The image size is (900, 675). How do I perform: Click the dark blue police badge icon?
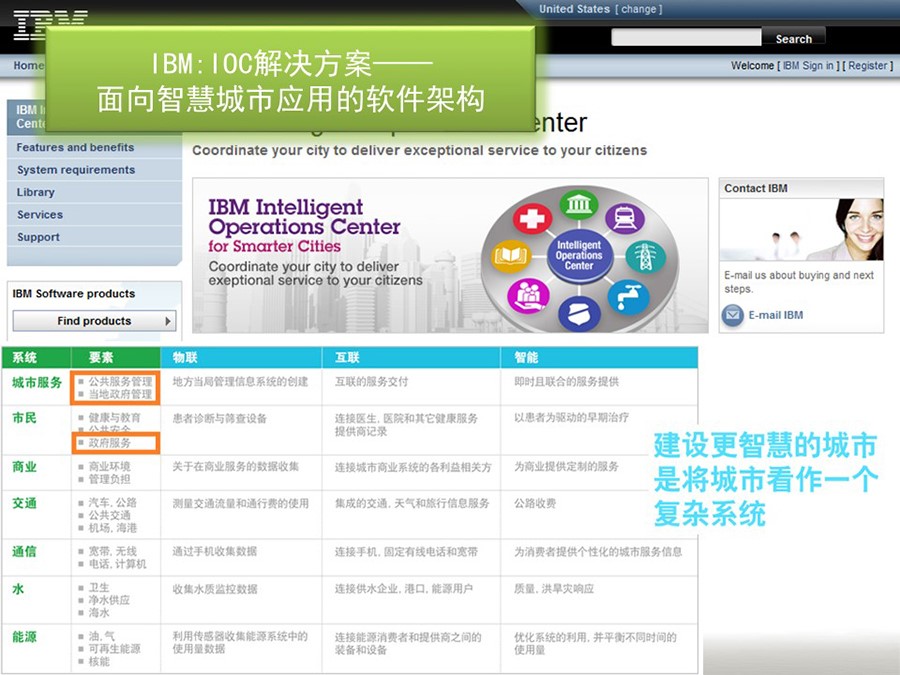coord(579,313)
